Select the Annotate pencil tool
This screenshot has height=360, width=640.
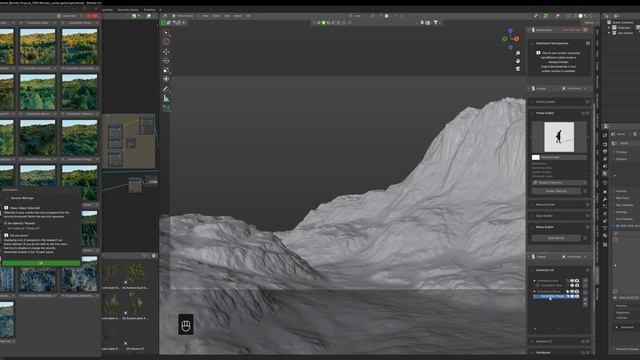pos(166,89)
